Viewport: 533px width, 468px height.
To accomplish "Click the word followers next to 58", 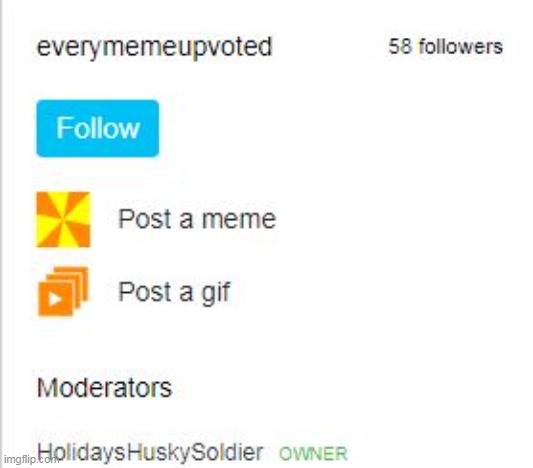I will click(x=461, y=47).
